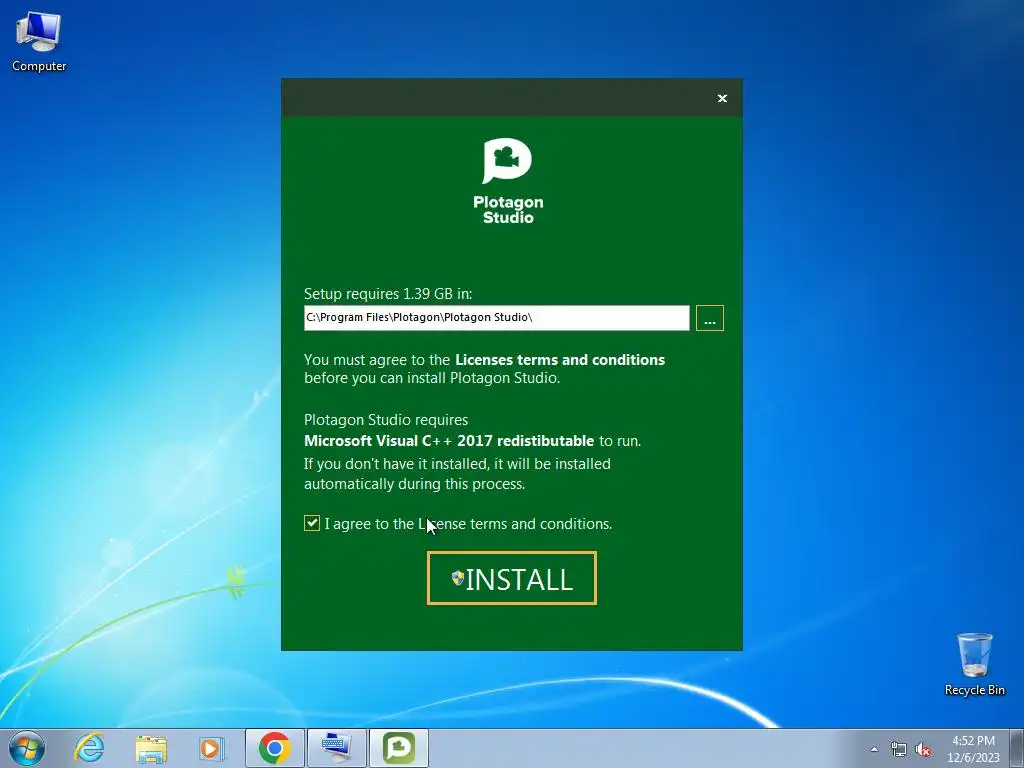The image size is (1024, 768).
Task: Click into the install path field
Action: coord(496,317)
